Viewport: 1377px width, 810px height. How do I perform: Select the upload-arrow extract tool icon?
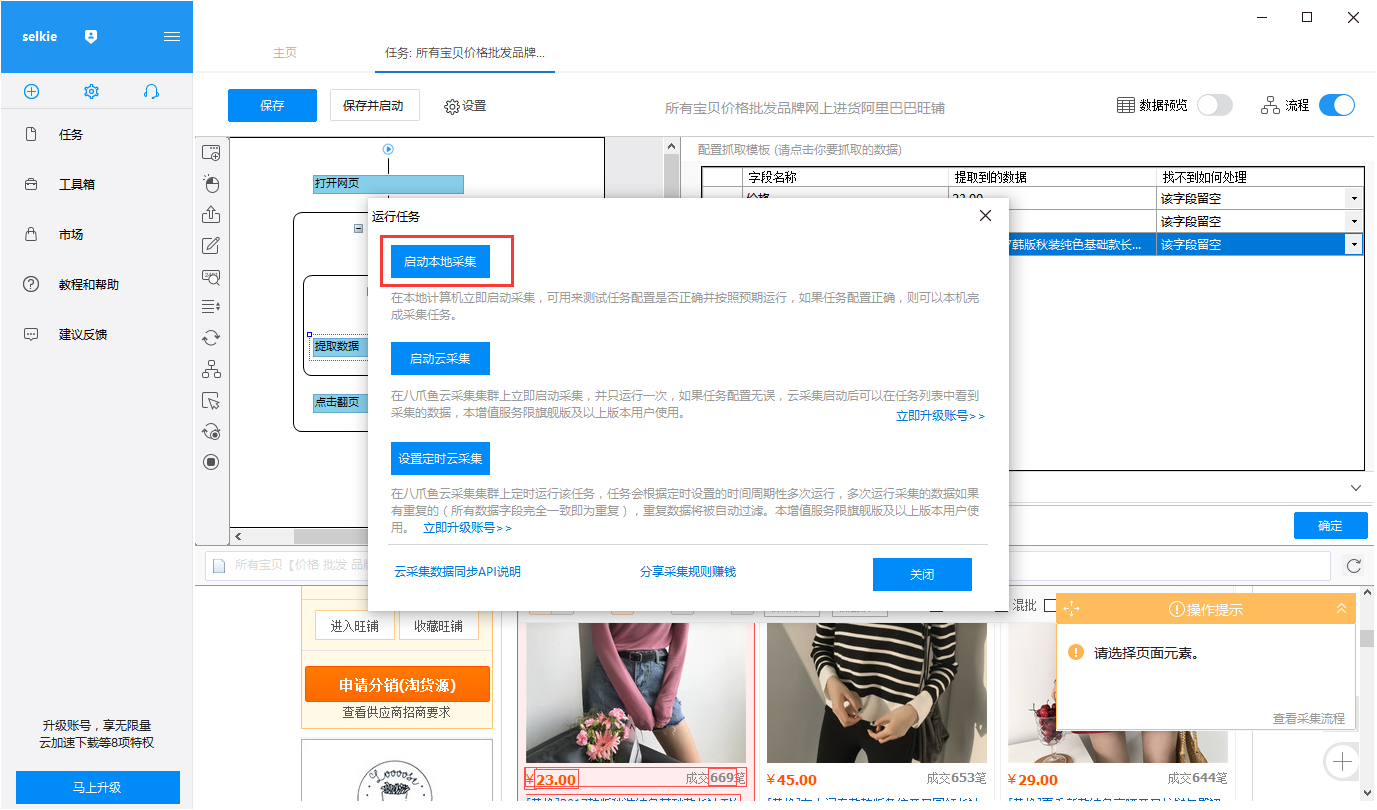(211, 215)
